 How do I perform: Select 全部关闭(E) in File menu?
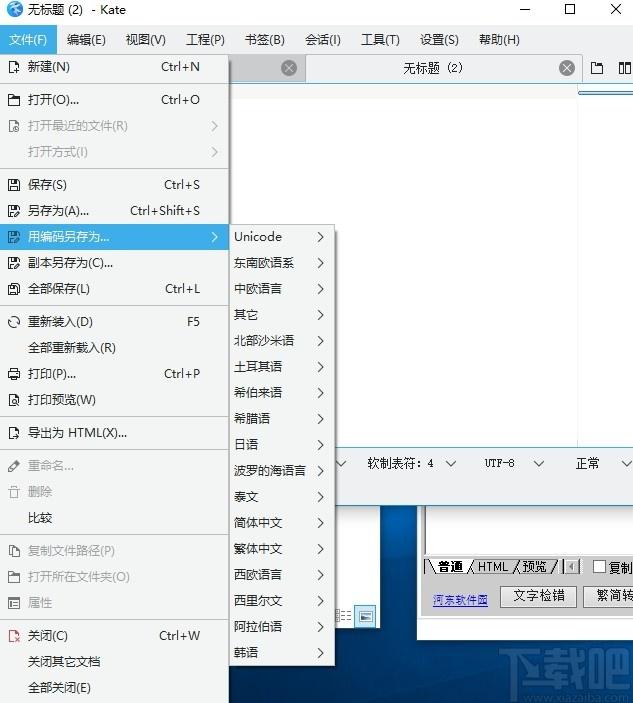click(x=114, y=688)
